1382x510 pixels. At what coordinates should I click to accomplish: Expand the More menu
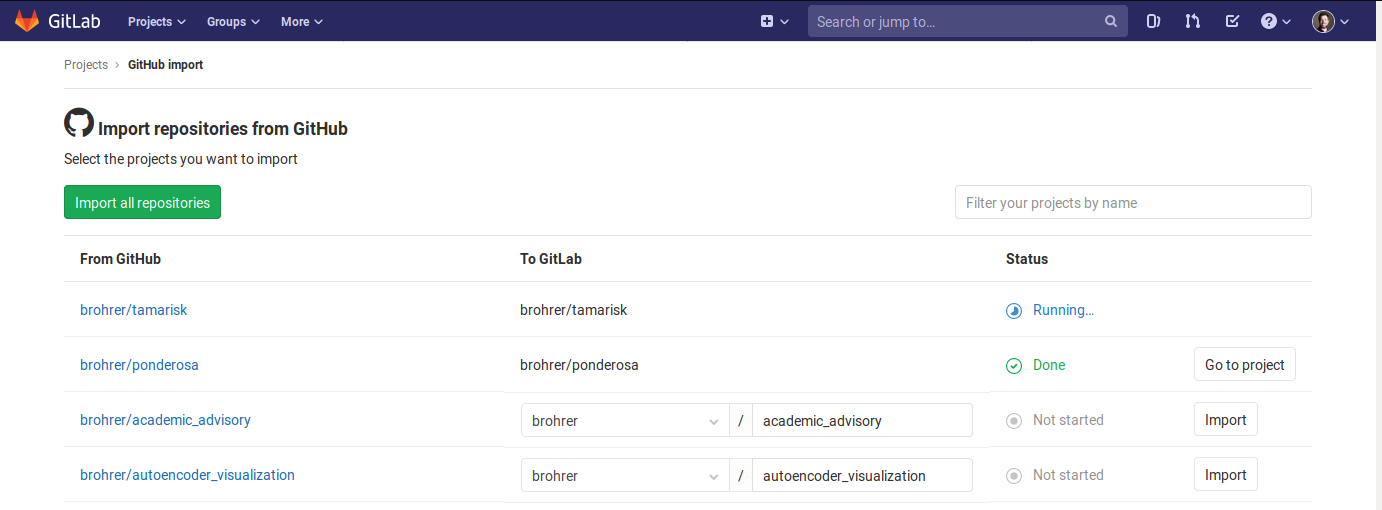[302, 21]
